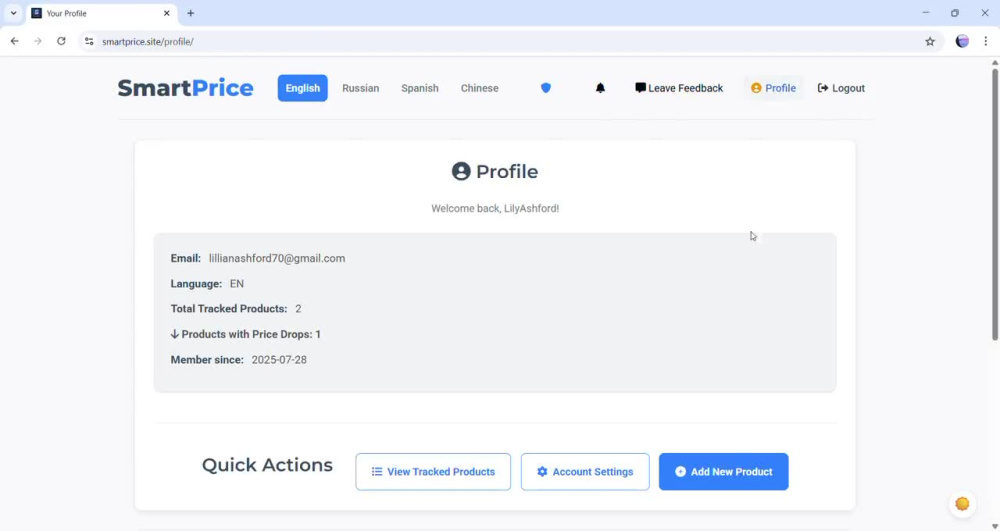The image size is (1000, 531).
Task: Open Leave Feedback
Action: click(x=679, y=88)
